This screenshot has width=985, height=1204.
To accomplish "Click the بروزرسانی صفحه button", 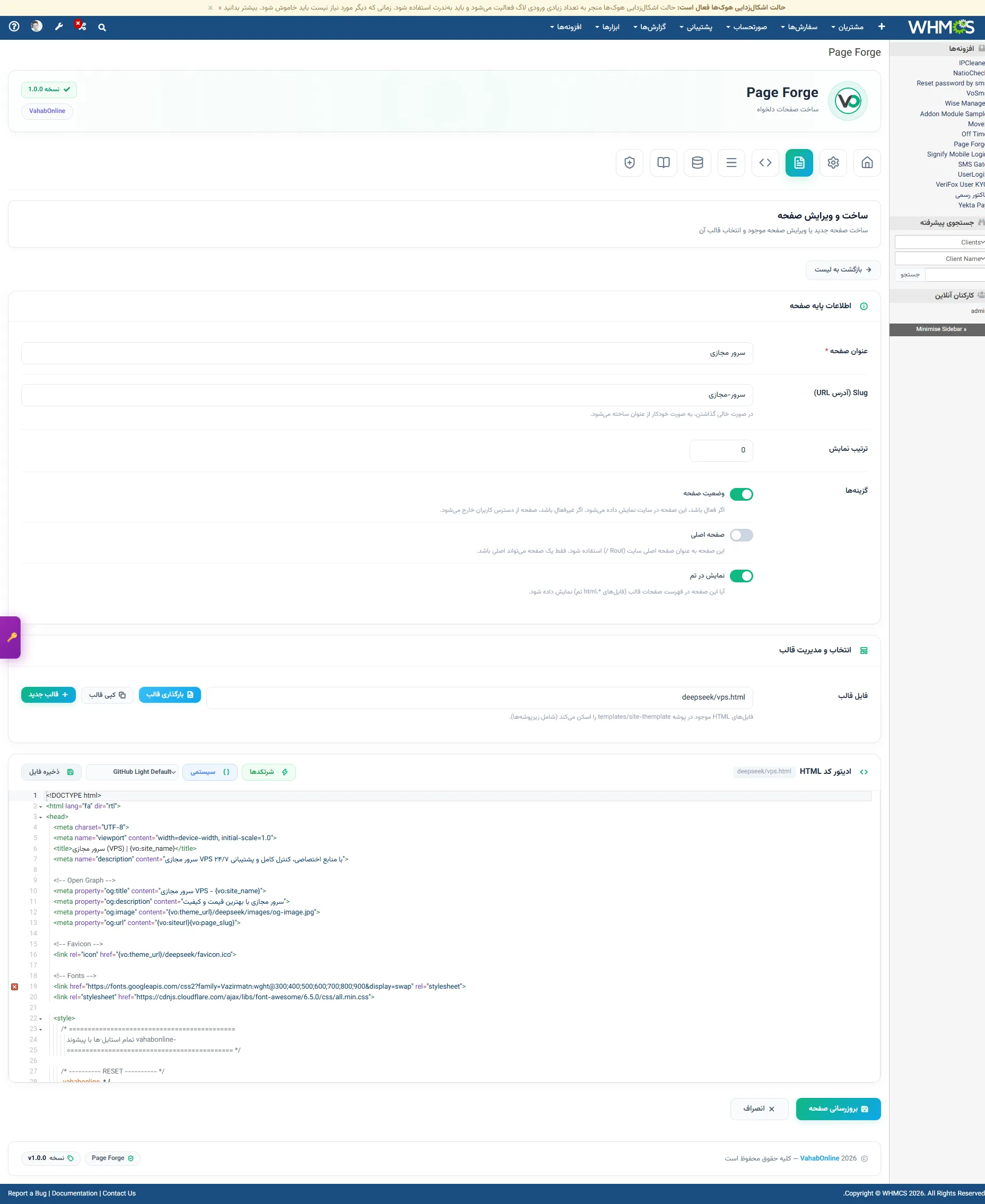I will tap(838, 1109).
